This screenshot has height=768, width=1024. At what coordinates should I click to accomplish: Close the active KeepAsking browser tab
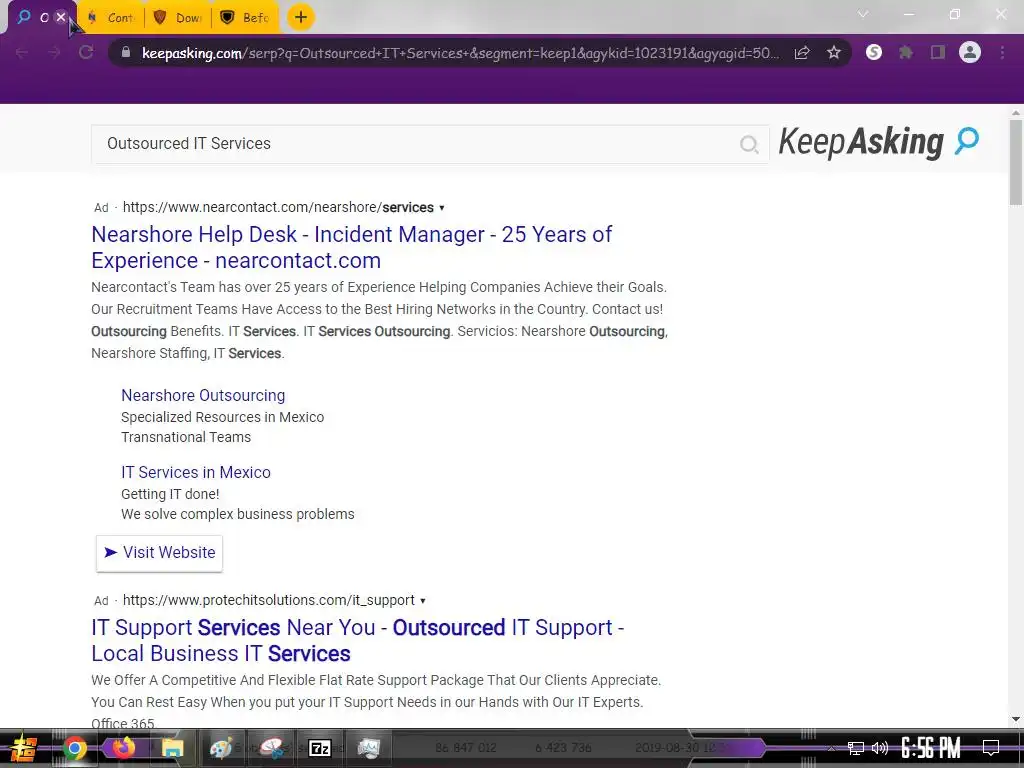pyautogui.click(x=61, y=17)
